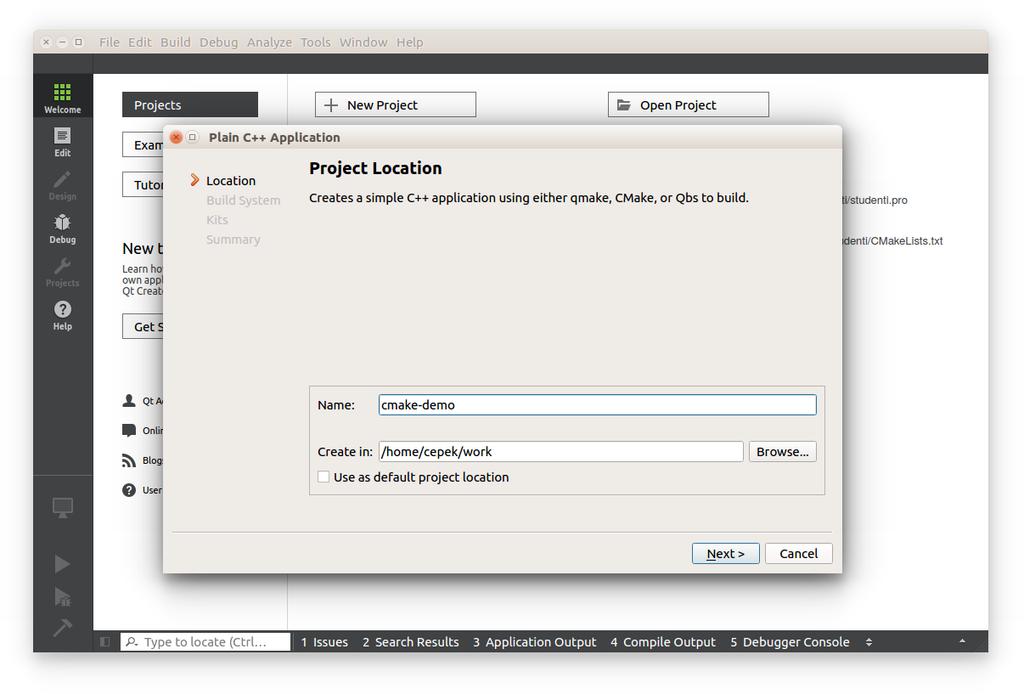Click the New Project button
Image resolution: width=1024 pixels, height=694 pixels.
pos(395,104)
